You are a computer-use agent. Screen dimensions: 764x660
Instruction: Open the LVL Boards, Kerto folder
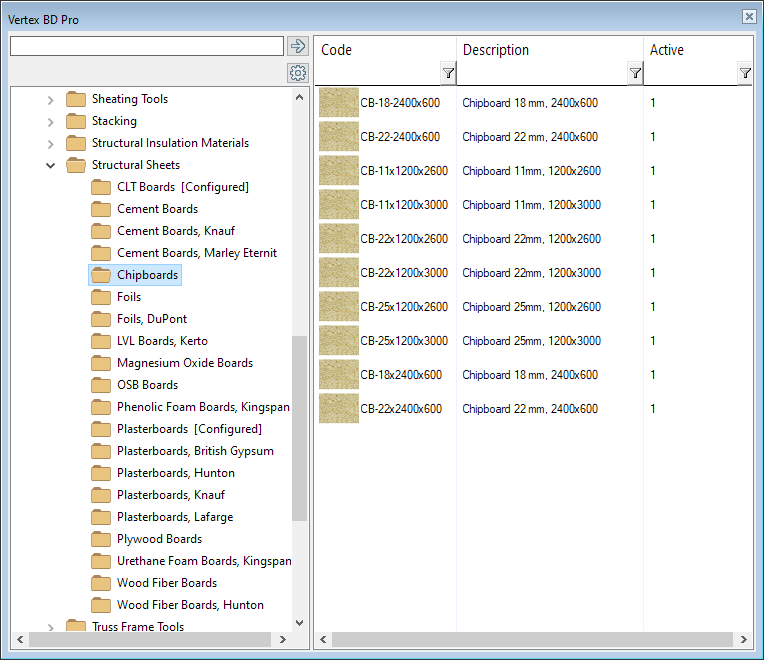162,341
